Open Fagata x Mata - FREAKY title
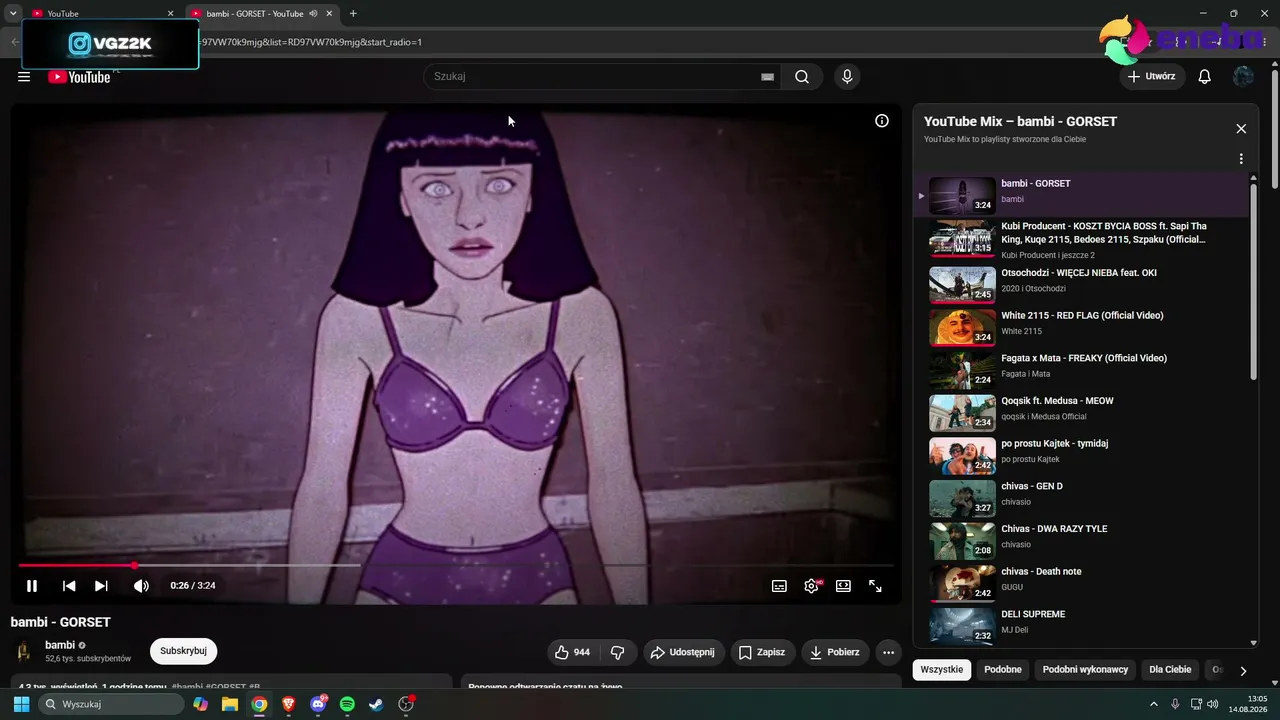This screenshot has height=720, width=1280. pyautogui.click(x=1084, y=358)
